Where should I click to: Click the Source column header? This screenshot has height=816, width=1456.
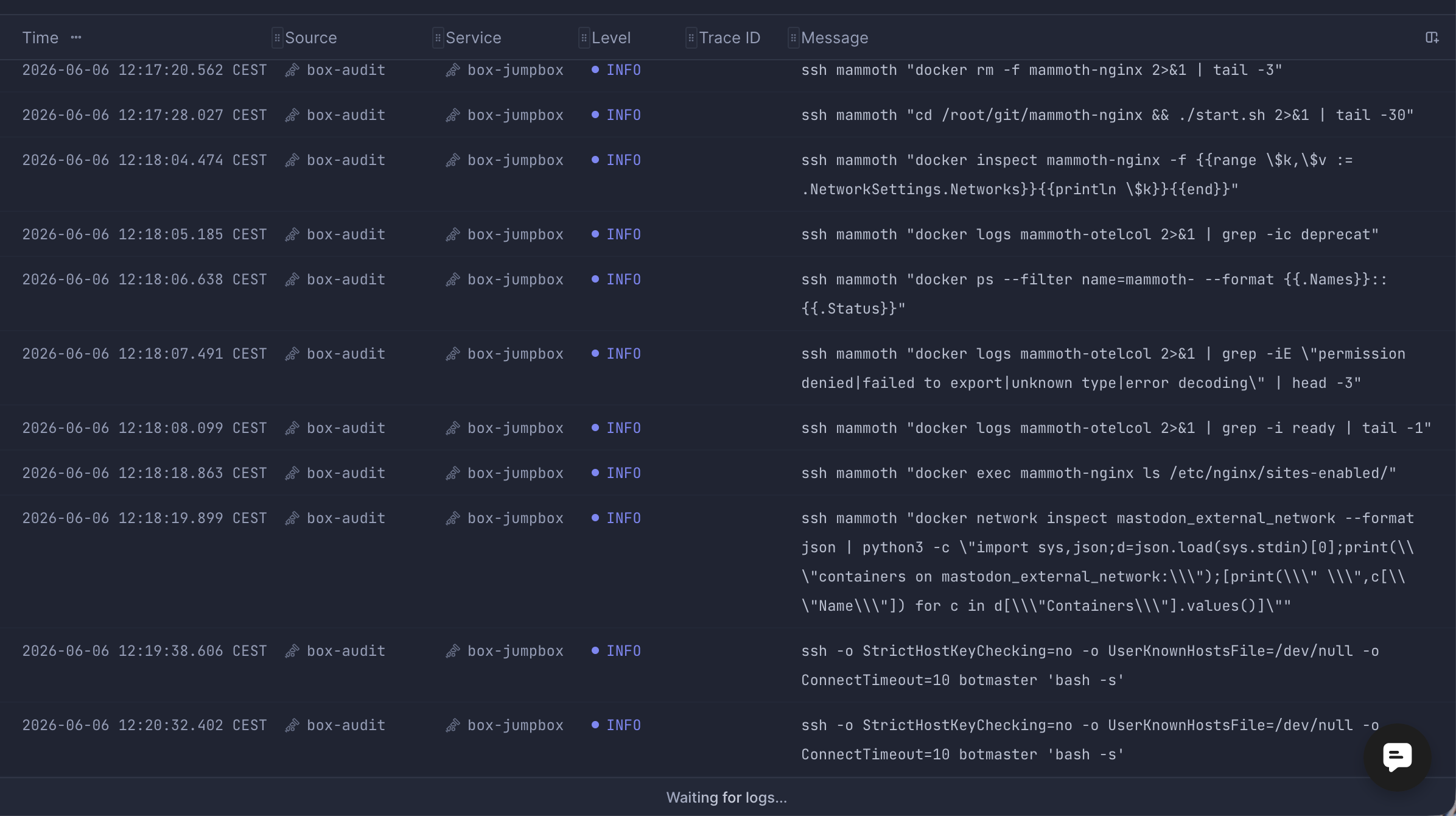pos(310,38)
